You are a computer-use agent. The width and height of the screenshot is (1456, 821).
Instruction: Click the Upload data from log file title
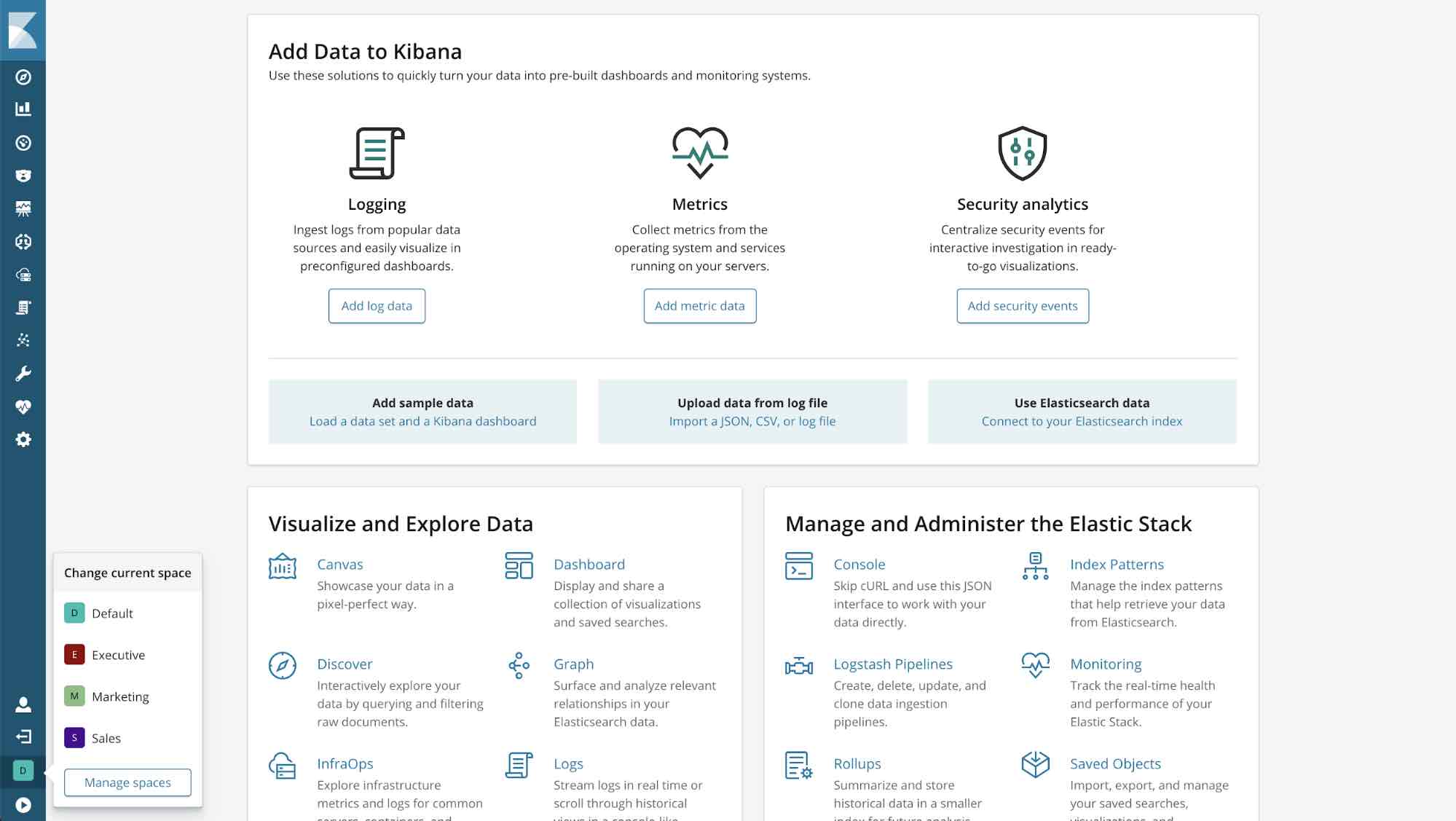click(x=752, y=403)
